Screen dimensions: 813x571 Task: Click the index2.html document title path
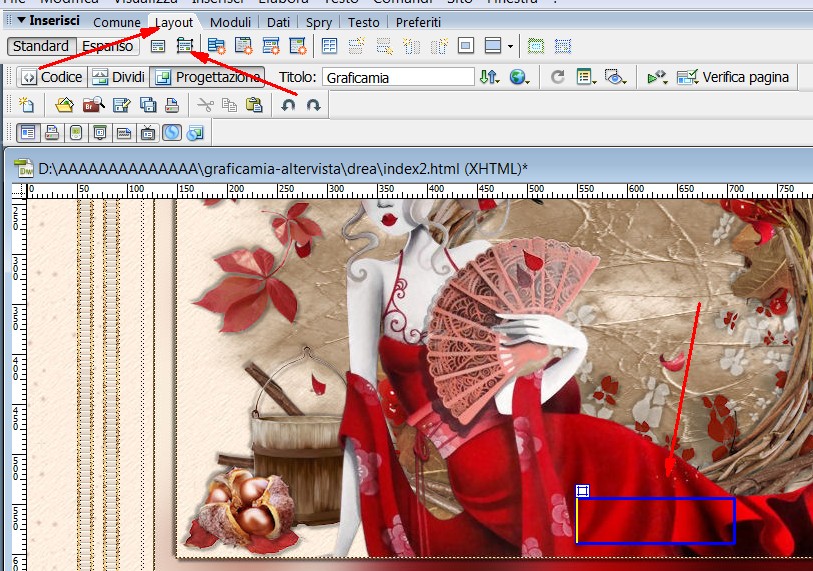pyautogui.click(x=283, y=169)
